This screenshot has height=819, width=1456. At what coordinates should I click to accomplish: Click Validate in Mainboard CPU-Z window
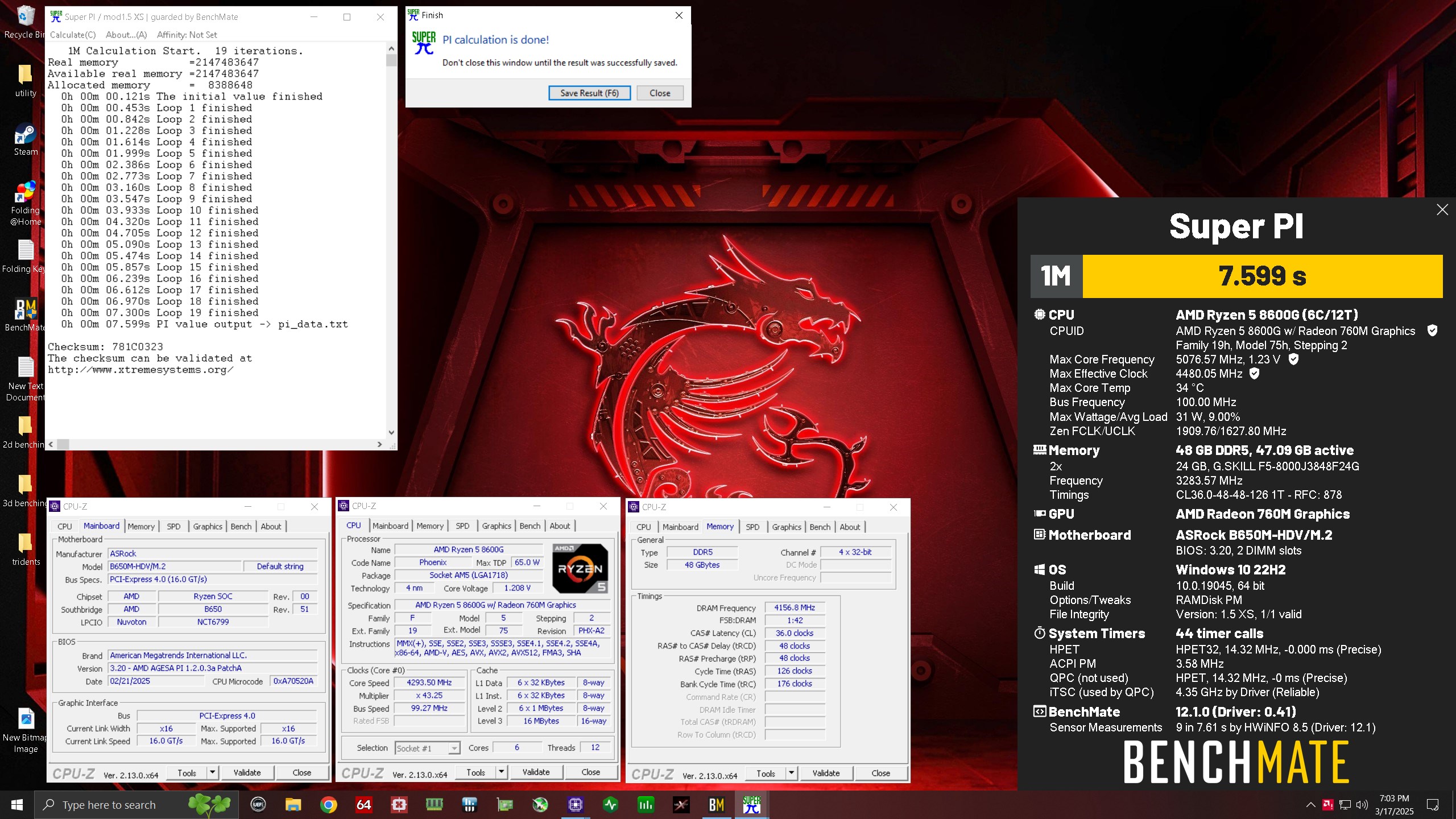pyautogui.click(x=247, y=772)
